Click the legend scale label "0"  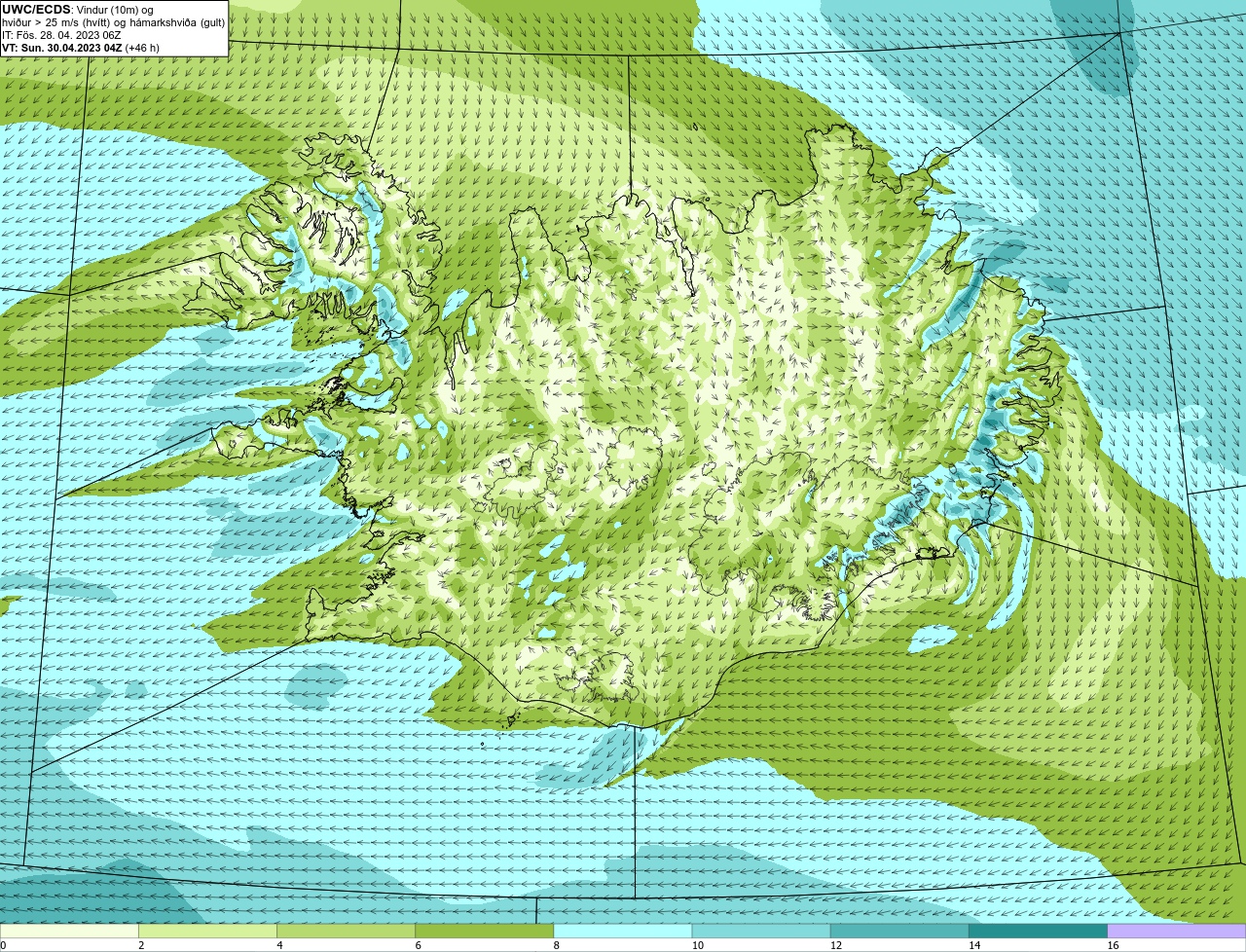(3, 945)
